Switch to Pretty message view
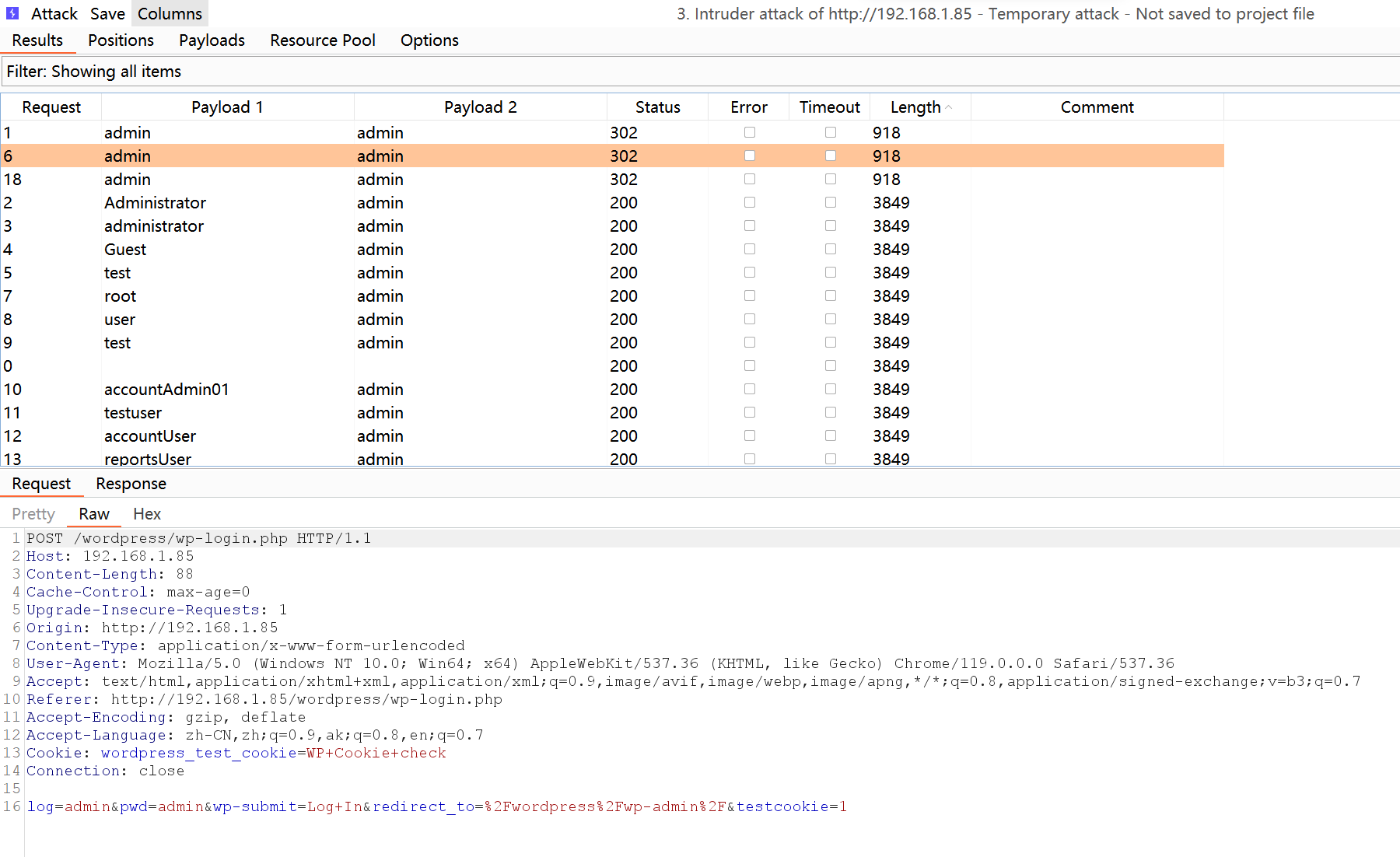Image resolution: width=1400 pixels, height=857 pixels. point(33,514)
